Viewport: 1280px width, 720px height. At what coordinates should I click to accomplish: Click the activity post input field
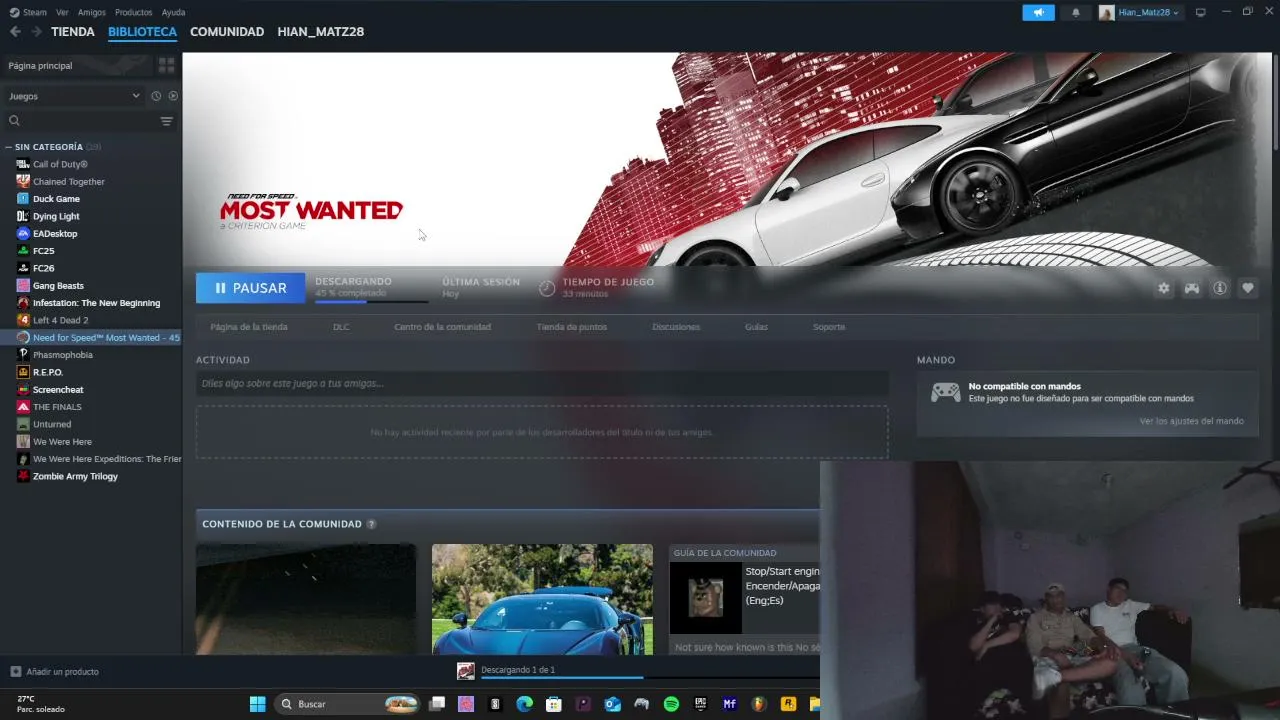click(542, 383)
